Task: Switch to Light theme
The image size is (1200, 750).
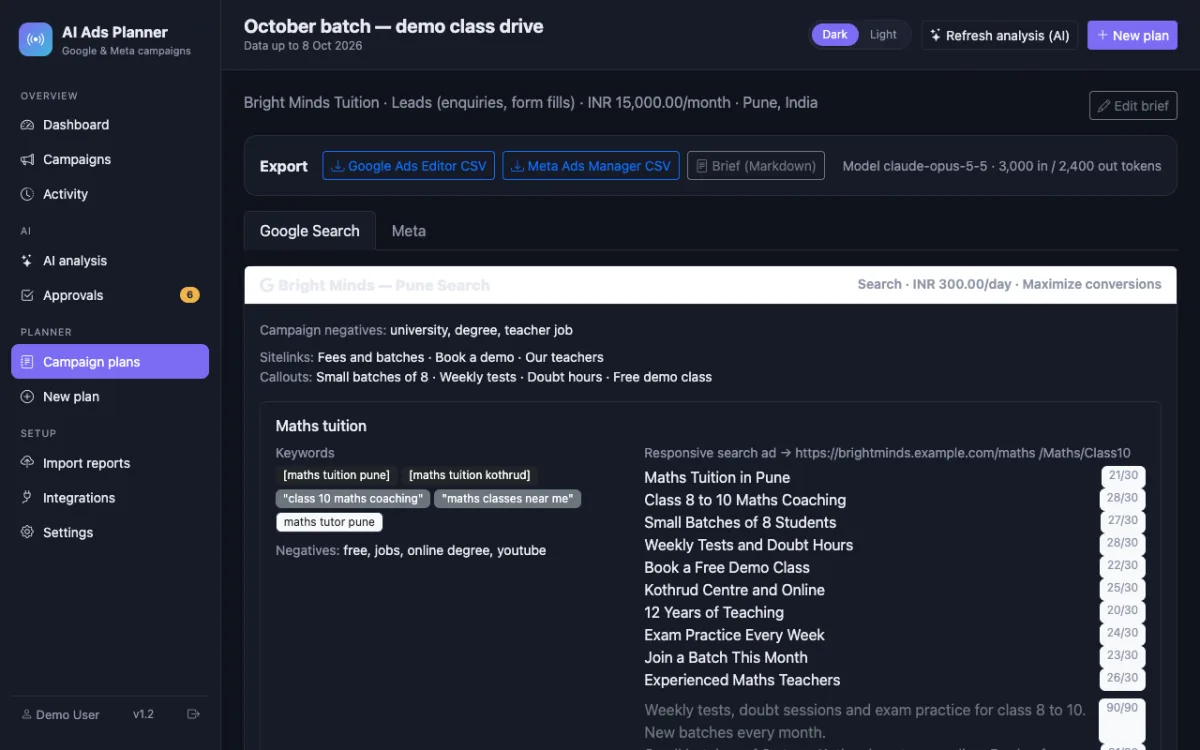Action: pyautogui.click(x=883, y=35)
